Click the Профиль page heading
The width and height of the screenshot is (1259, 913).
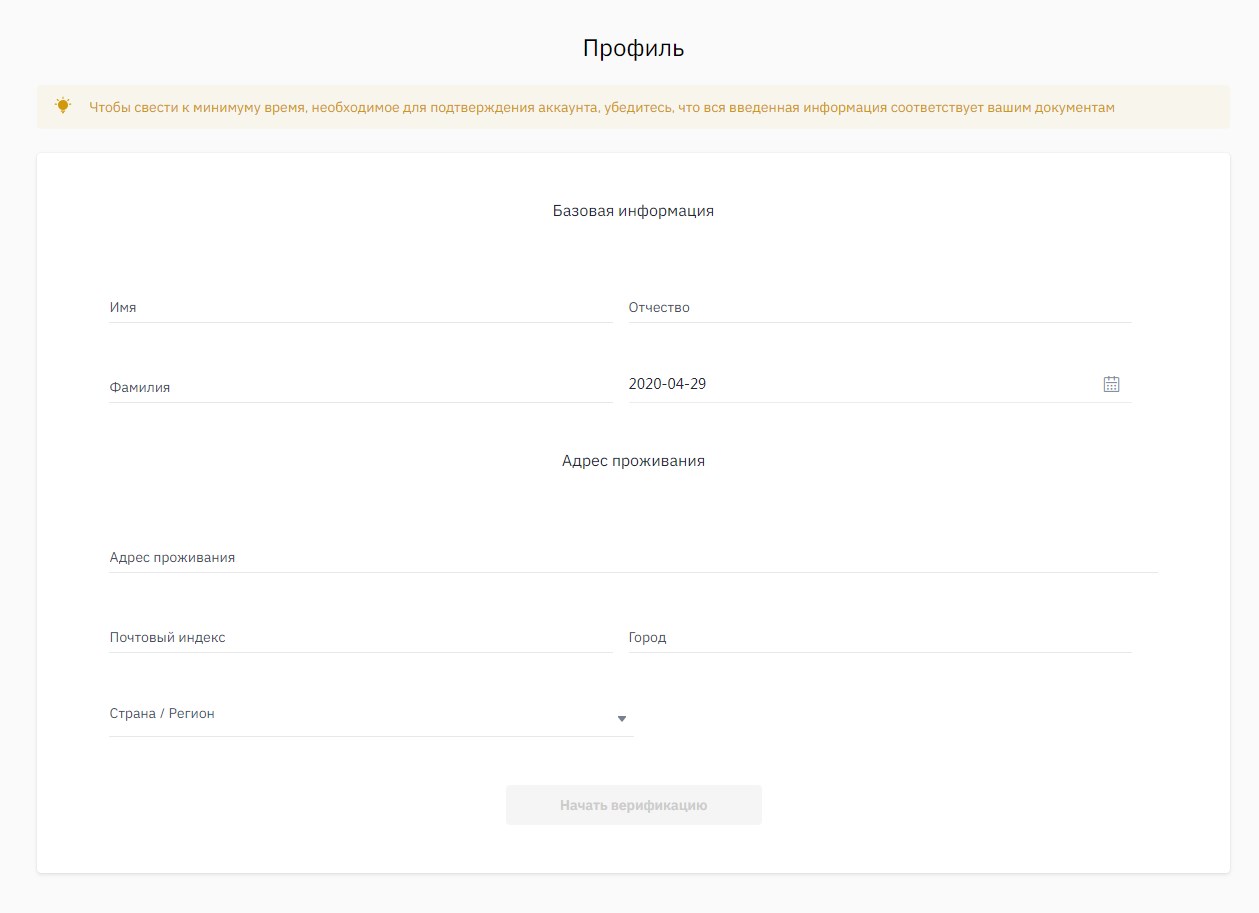point(633,48)
